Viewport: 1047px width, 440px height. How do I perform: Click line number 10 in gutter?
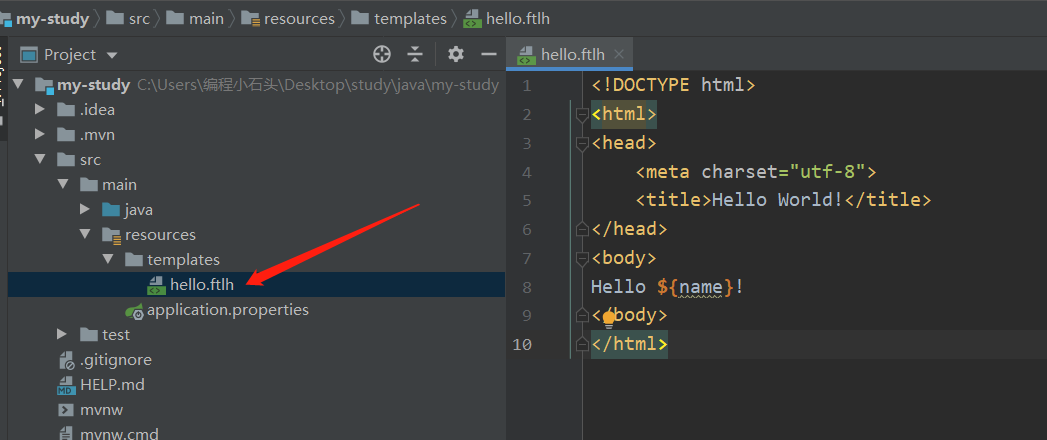click(x=522, y=345)
